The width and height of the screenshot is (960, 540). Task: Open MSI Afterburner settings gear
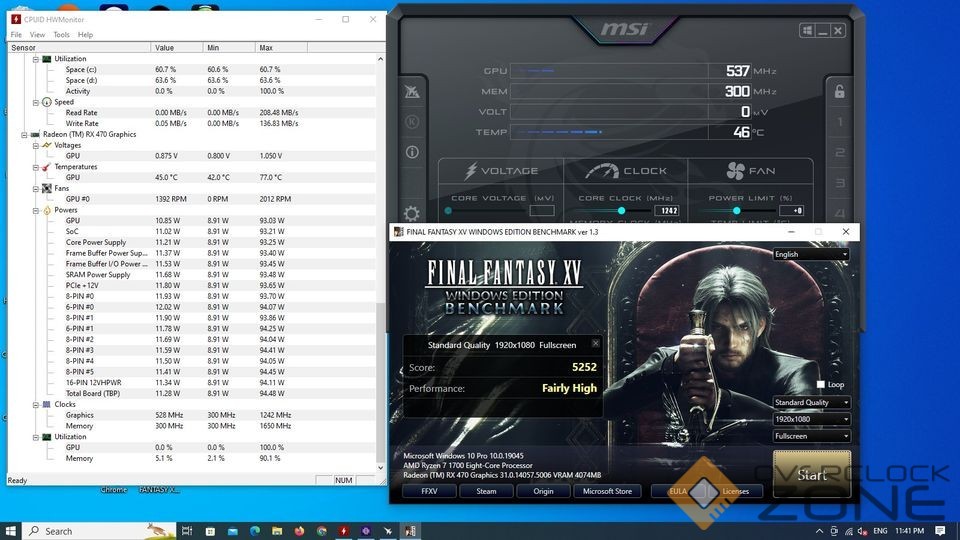click(x=412, y=213)
